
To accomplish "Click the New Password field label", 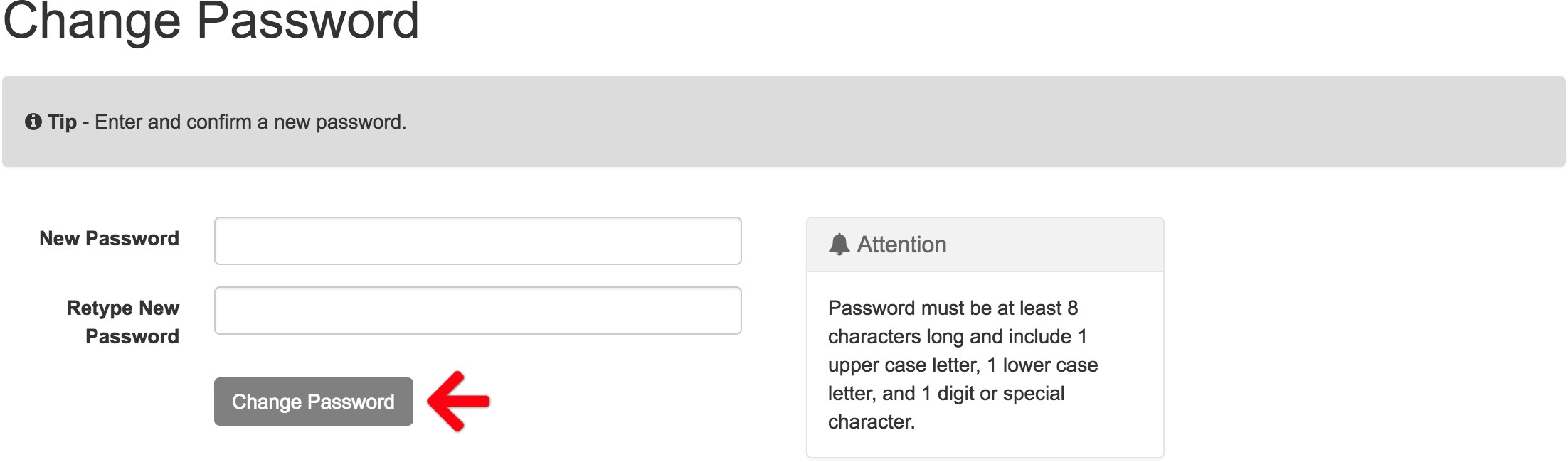I will (x=109, y=239).
